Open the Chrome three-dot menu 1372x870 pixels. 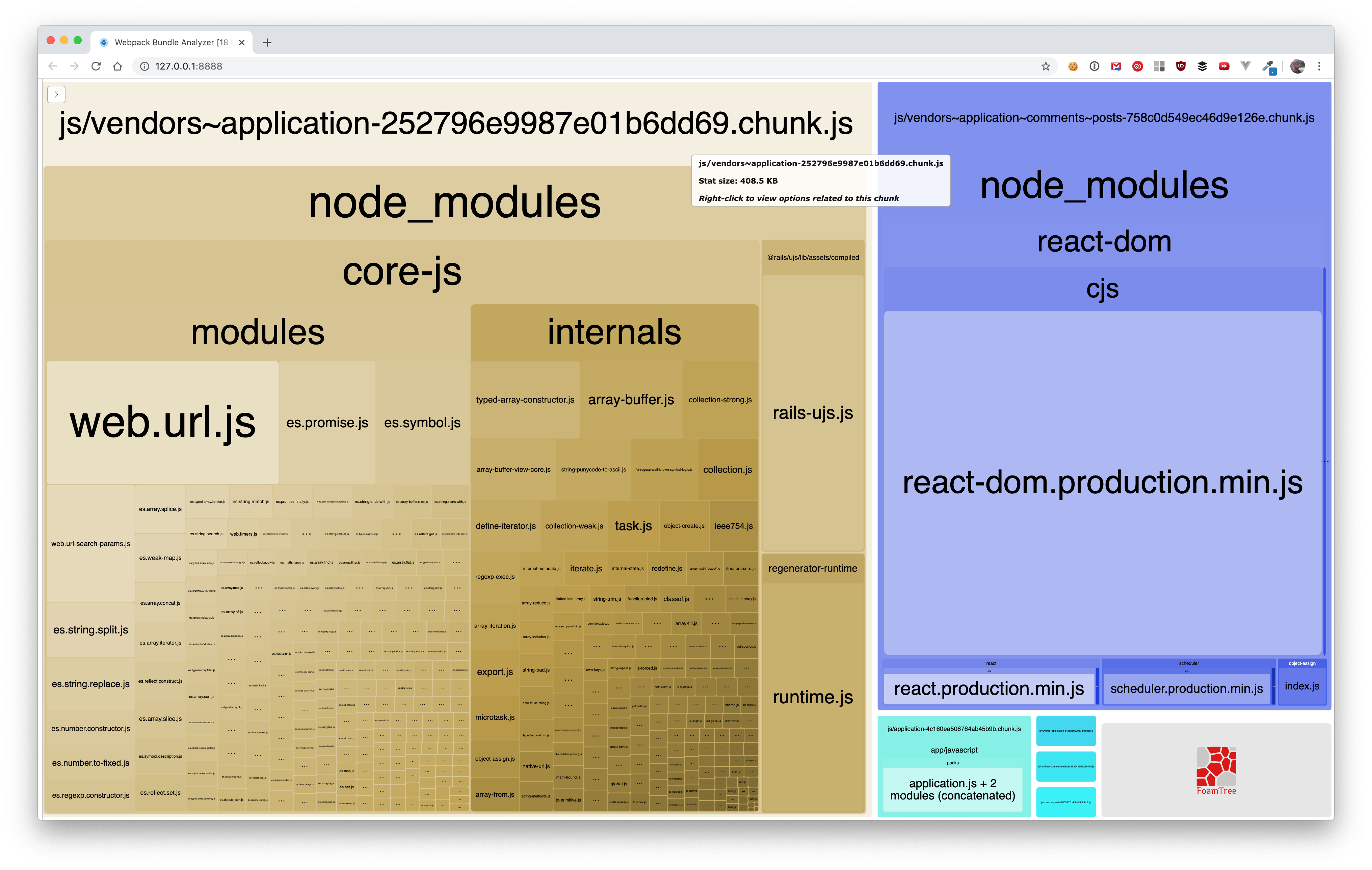(x=1319, y=66)
